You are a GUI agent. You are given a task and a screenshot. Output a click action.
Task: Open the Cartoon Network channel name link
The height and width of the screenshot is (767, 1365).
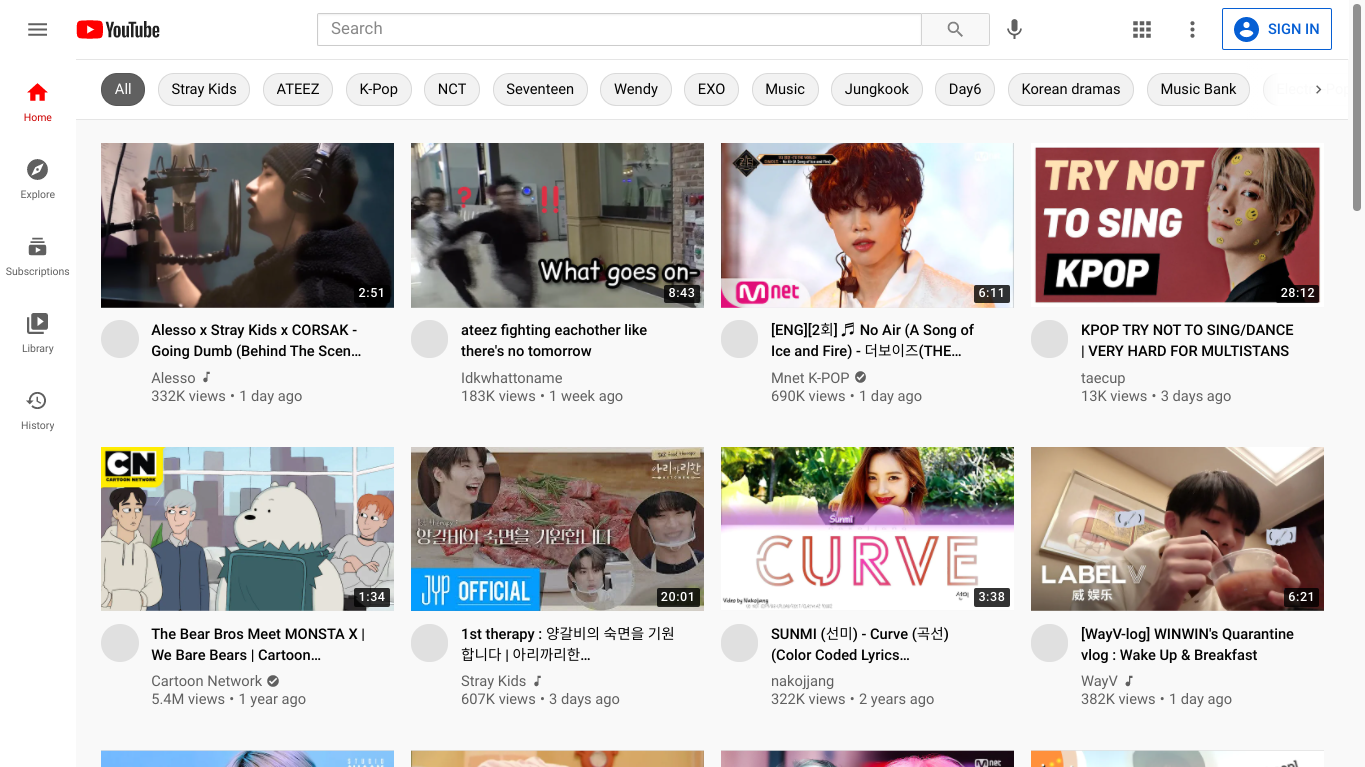[x=206, y=681]
